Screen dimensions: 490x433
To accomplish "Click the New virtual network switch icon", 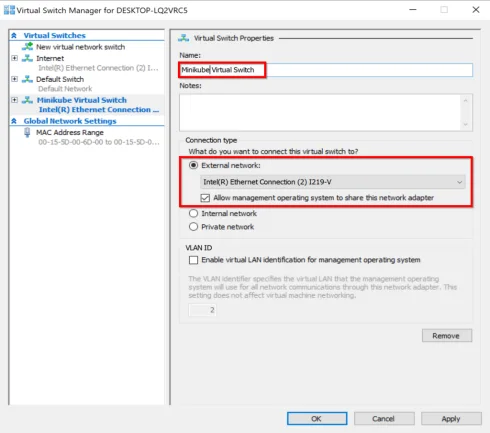I will (x=27, y=47).
